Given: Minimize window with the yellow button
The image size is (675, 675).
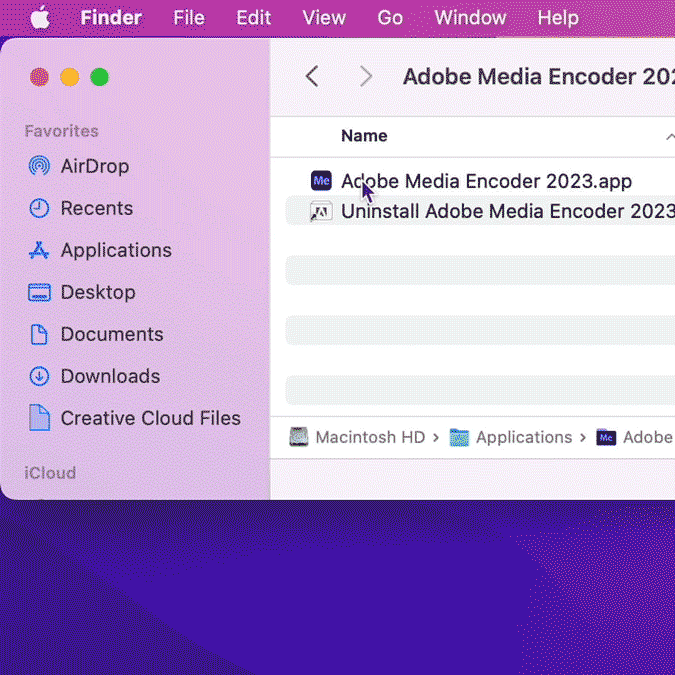Looking at the screenshot, I should [x=70, y=77].
